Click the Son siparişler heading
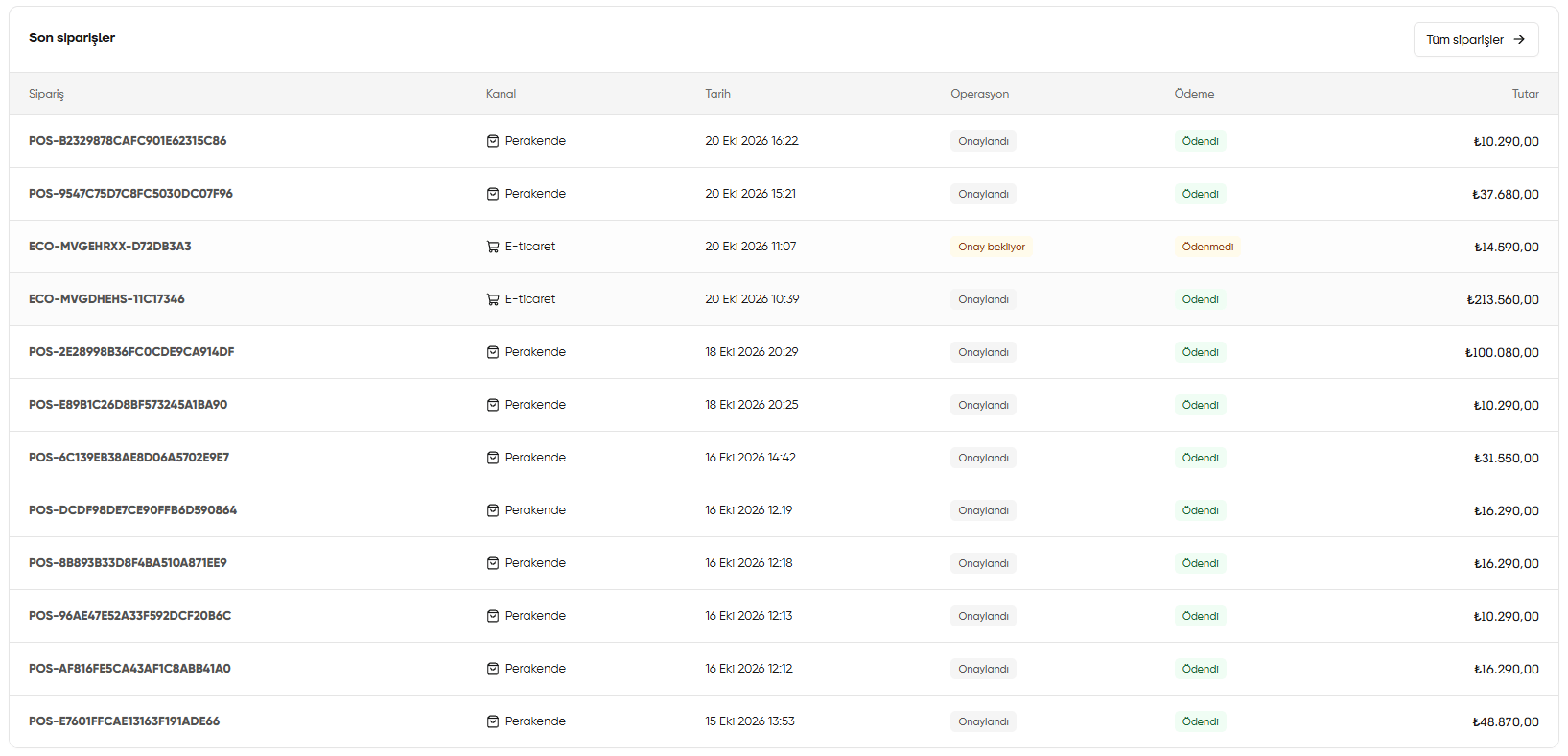The image size is (1568, 756). (72, 38)
